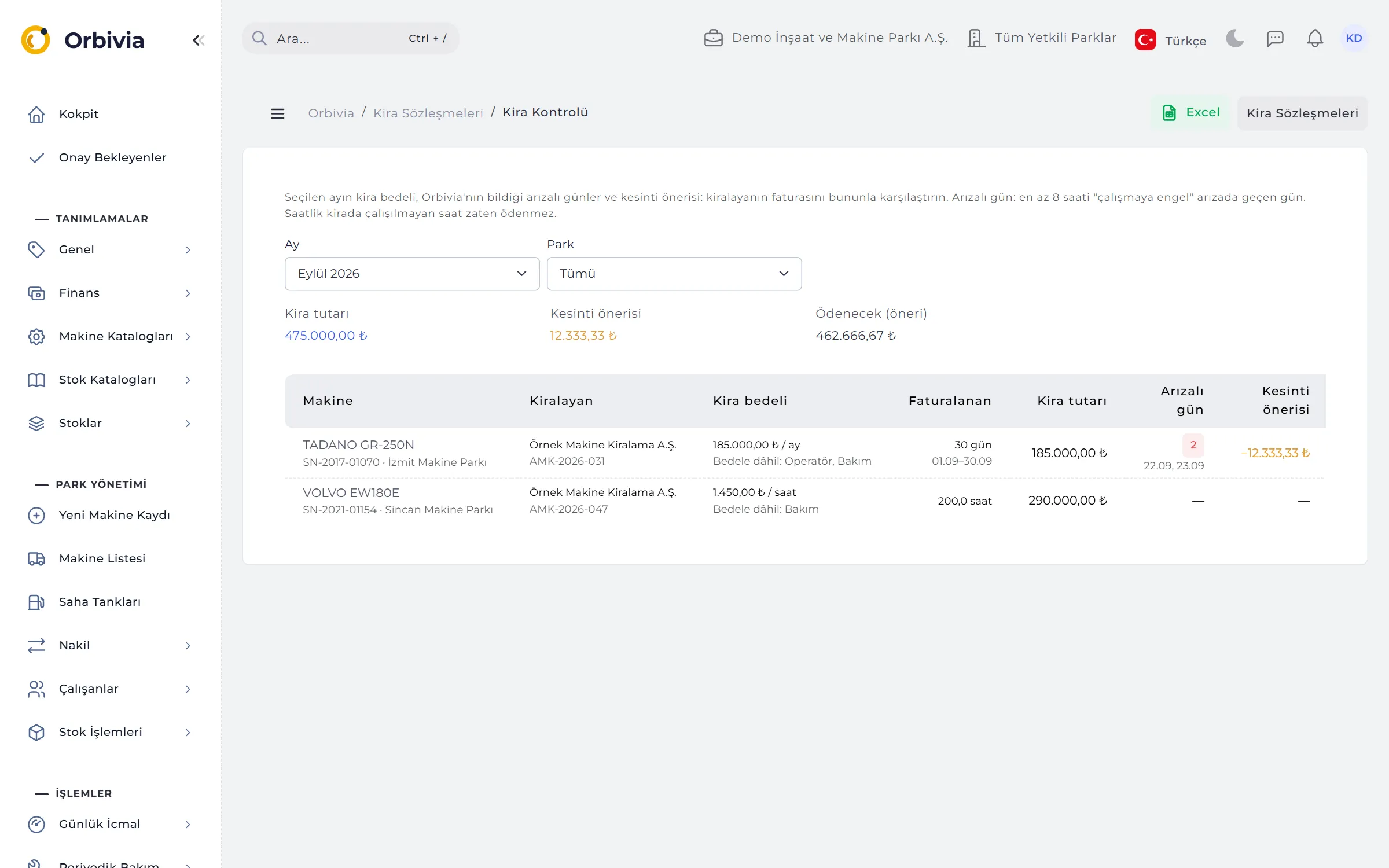Click the Stok İşlemleri box icon
Screen dimensions: 1389x868
pos(36,732)
